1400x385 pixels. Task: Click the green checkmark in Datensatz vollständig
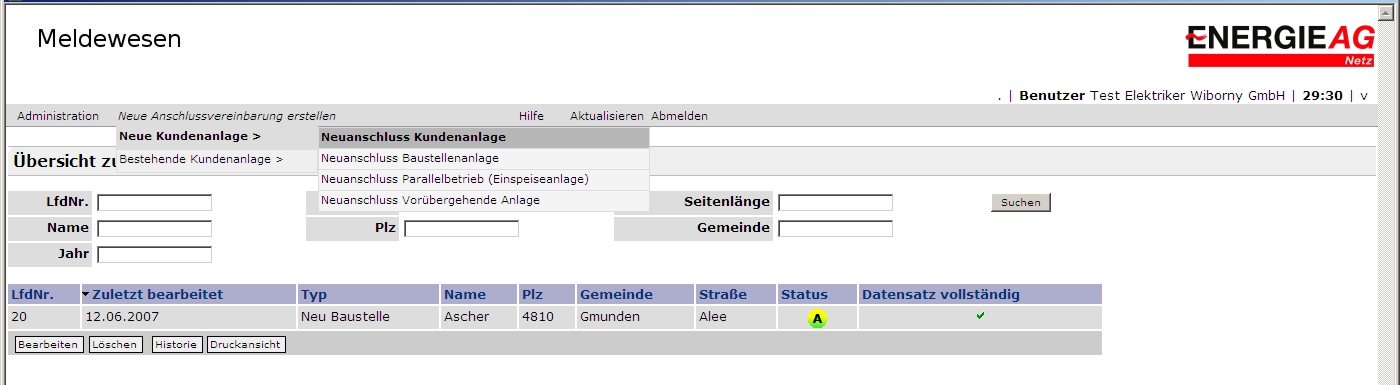[980, 316]
